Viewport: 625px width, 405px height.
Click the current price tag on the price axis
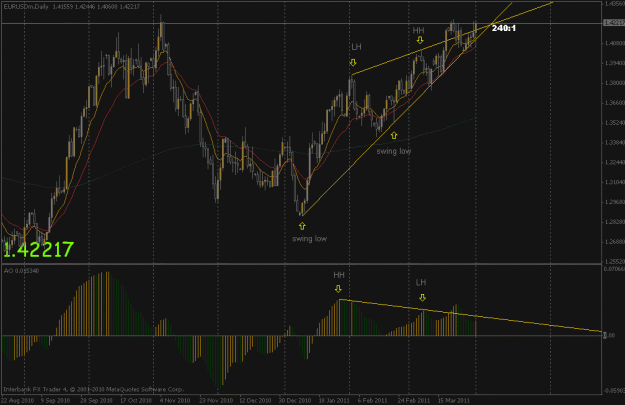tap(614, 23)
